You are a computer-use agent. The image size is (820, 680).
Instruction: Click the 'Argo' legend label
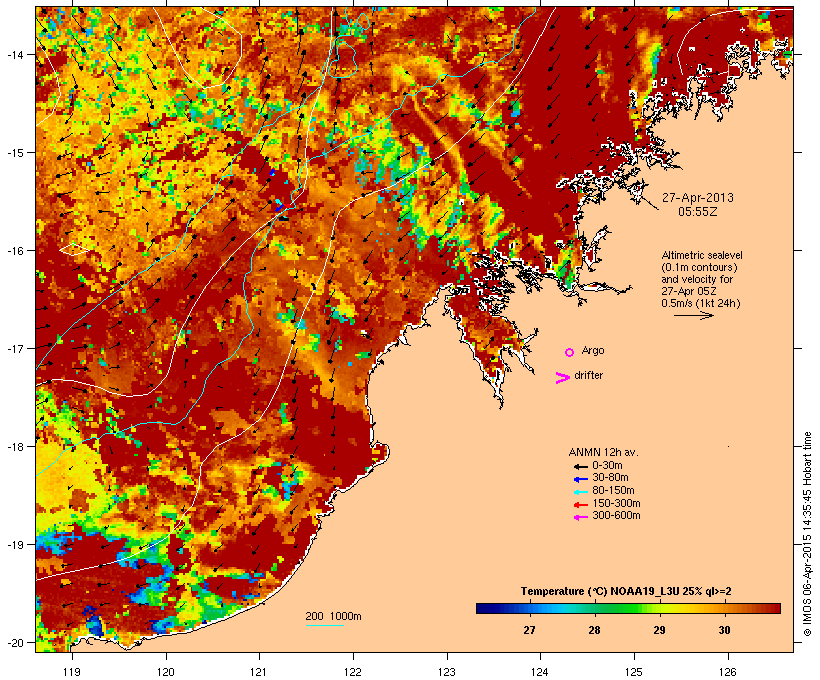(x=593, y=350)
